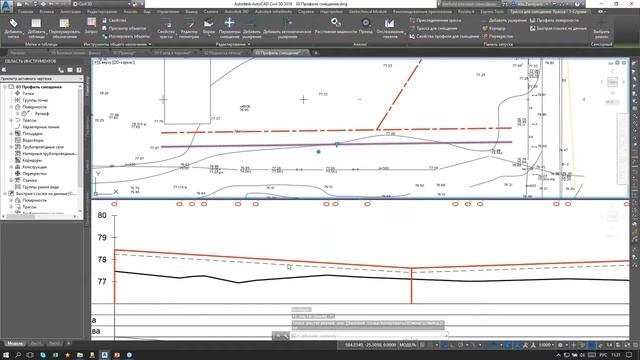The width and height of the screenshot is (640, 360).
Task: Open File Explorer from the taskbar
Action: tap(80, 355)
